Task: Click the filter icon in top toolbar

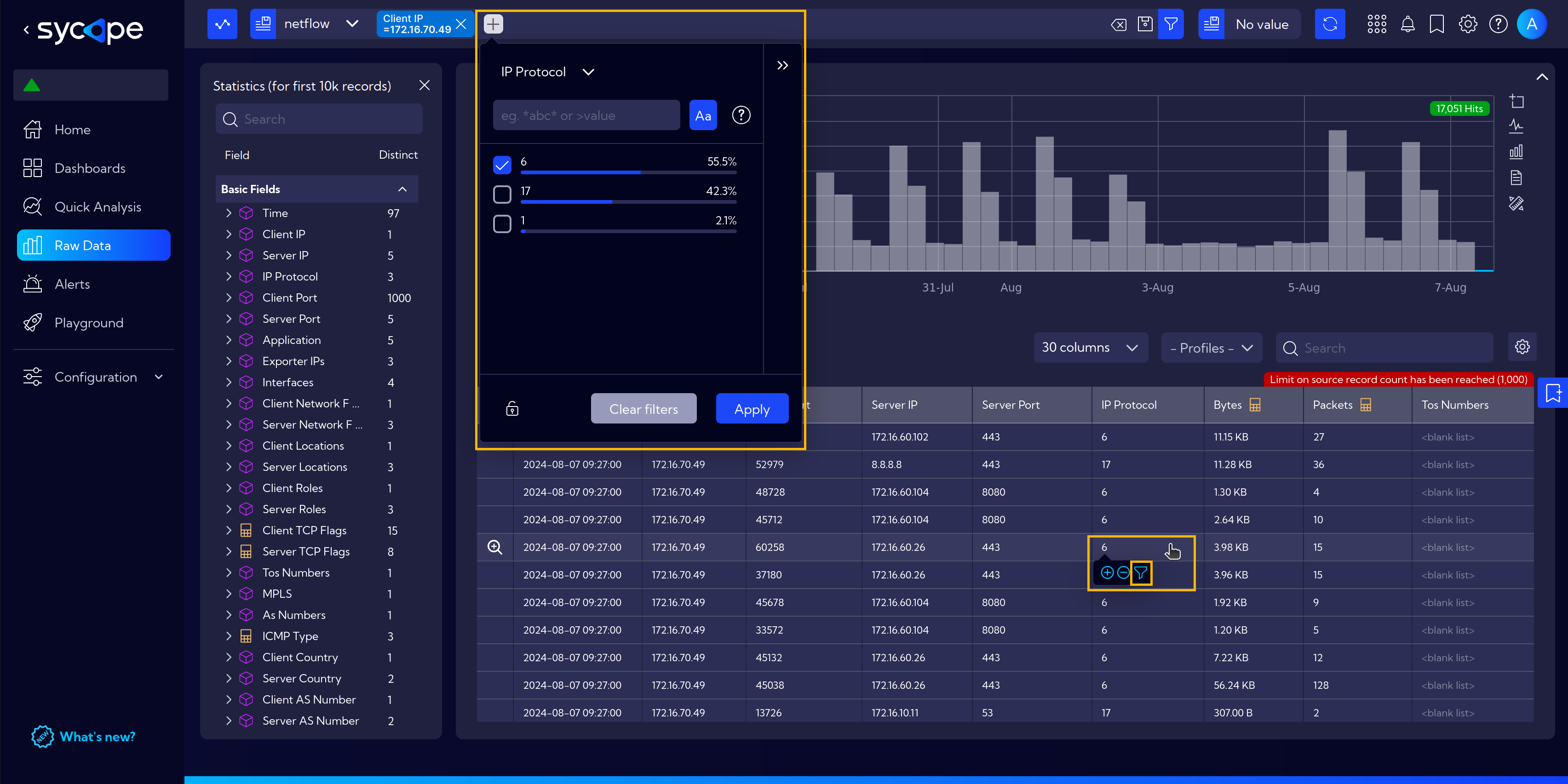Action: pyautogui.click(x=1171, y=24)
